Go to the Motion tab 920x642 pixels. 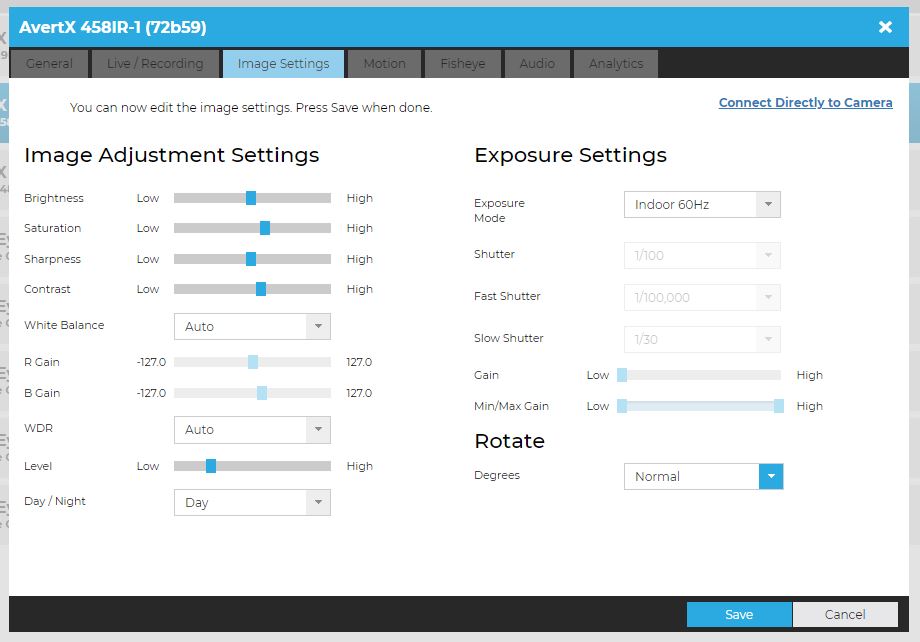pyautogui.click(x=384, y=63)
